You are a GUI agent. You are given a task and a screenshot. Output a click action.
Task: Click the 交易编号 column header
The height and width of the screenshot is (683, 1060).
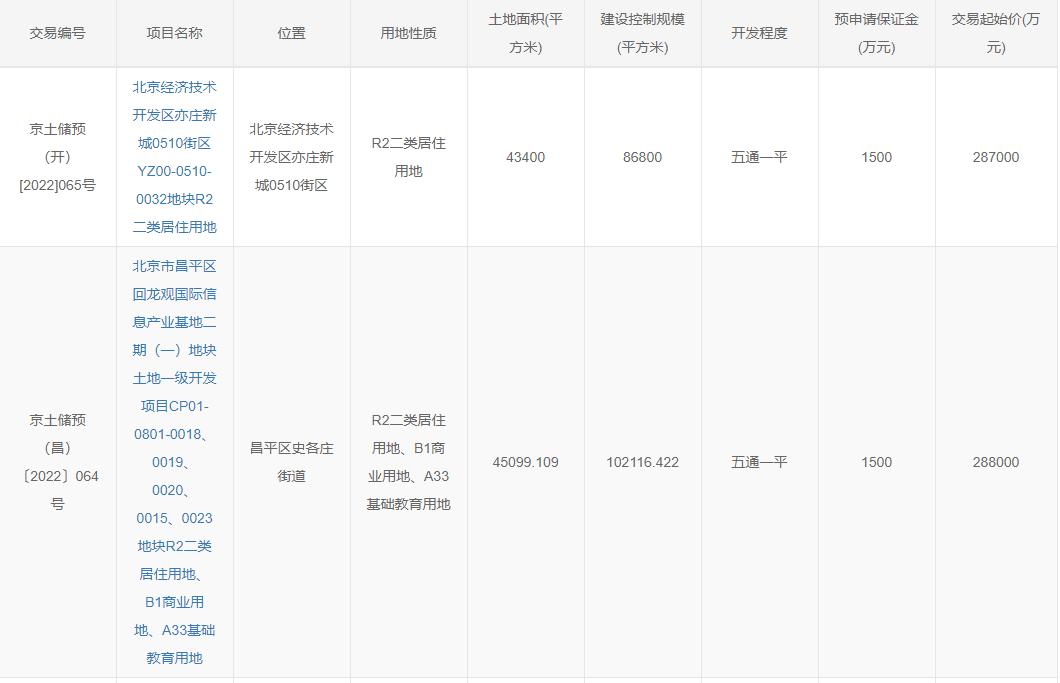57,32
